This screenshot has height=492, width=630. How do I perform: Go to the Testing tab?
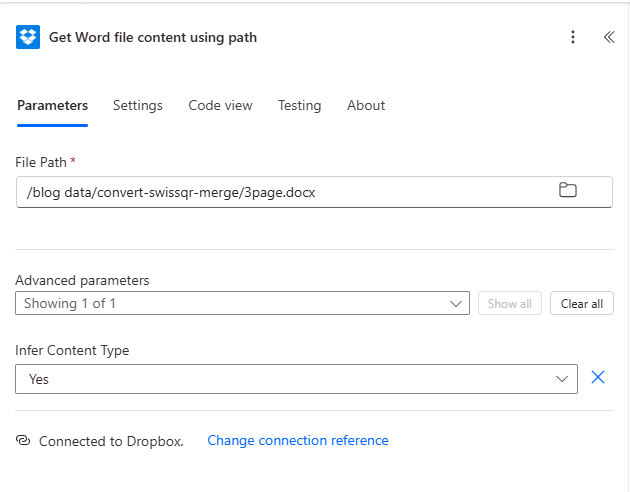[299, 105]
